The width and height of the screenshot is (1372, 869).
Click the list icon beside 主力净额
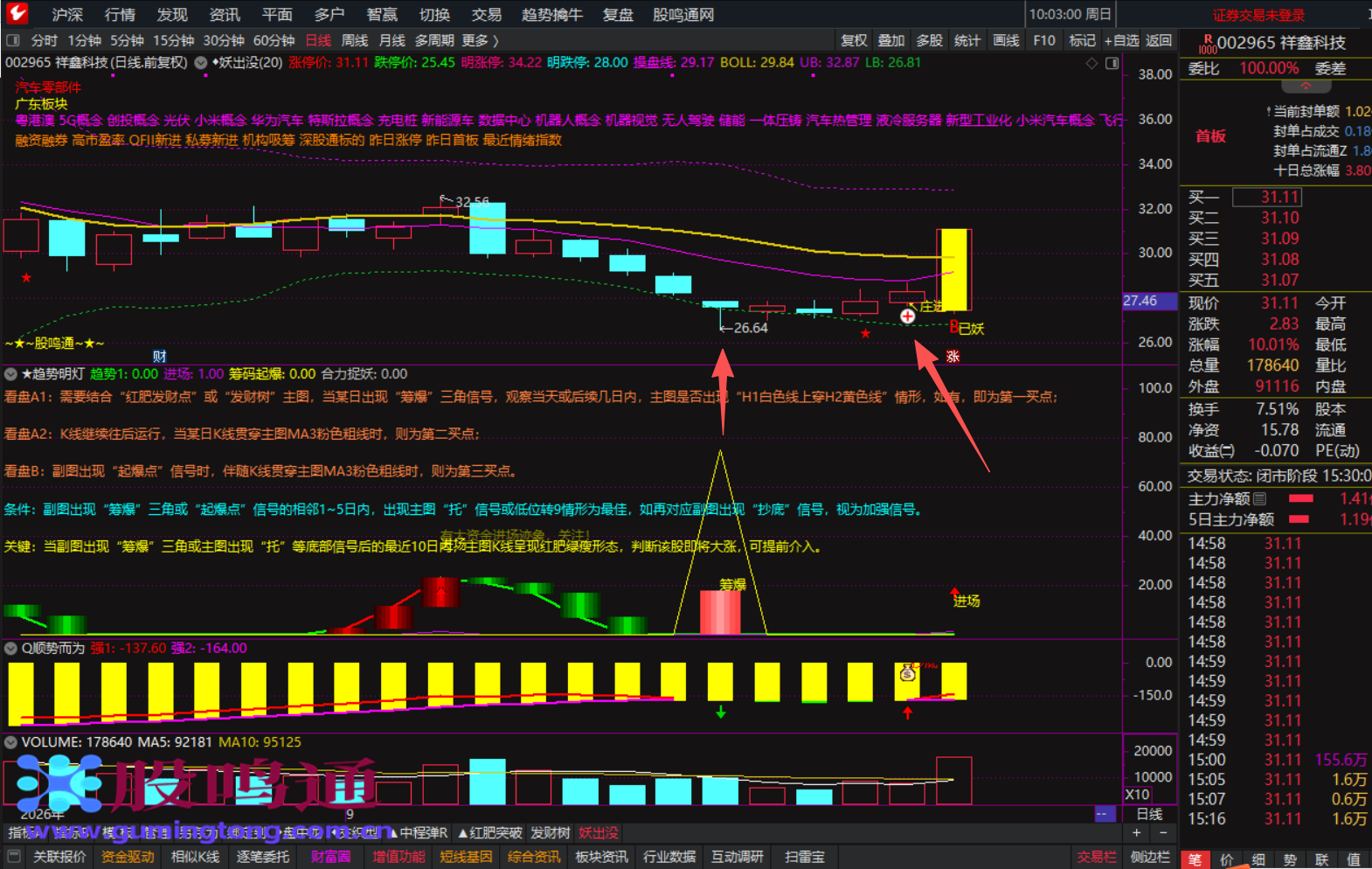(x=1259, y=499)
